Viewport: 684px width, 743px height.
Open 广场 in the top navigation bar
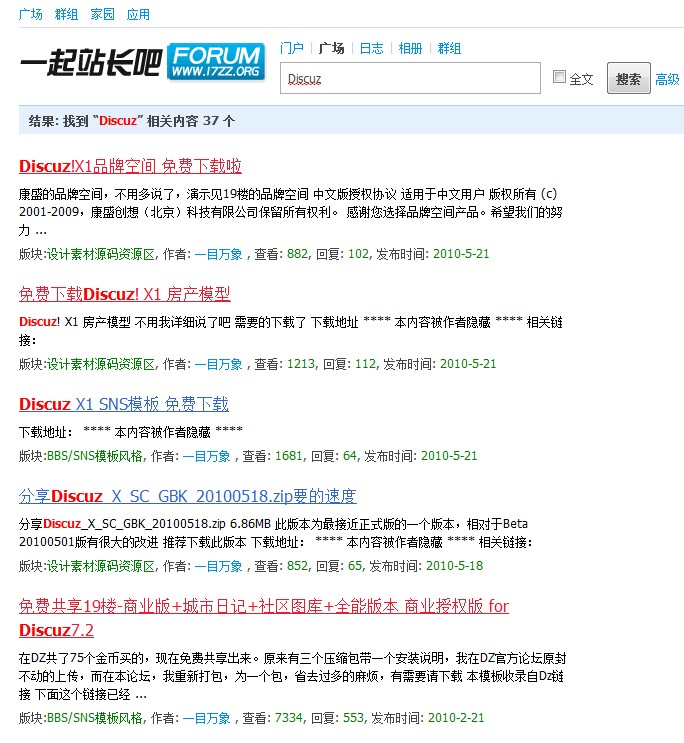point(30,14)
